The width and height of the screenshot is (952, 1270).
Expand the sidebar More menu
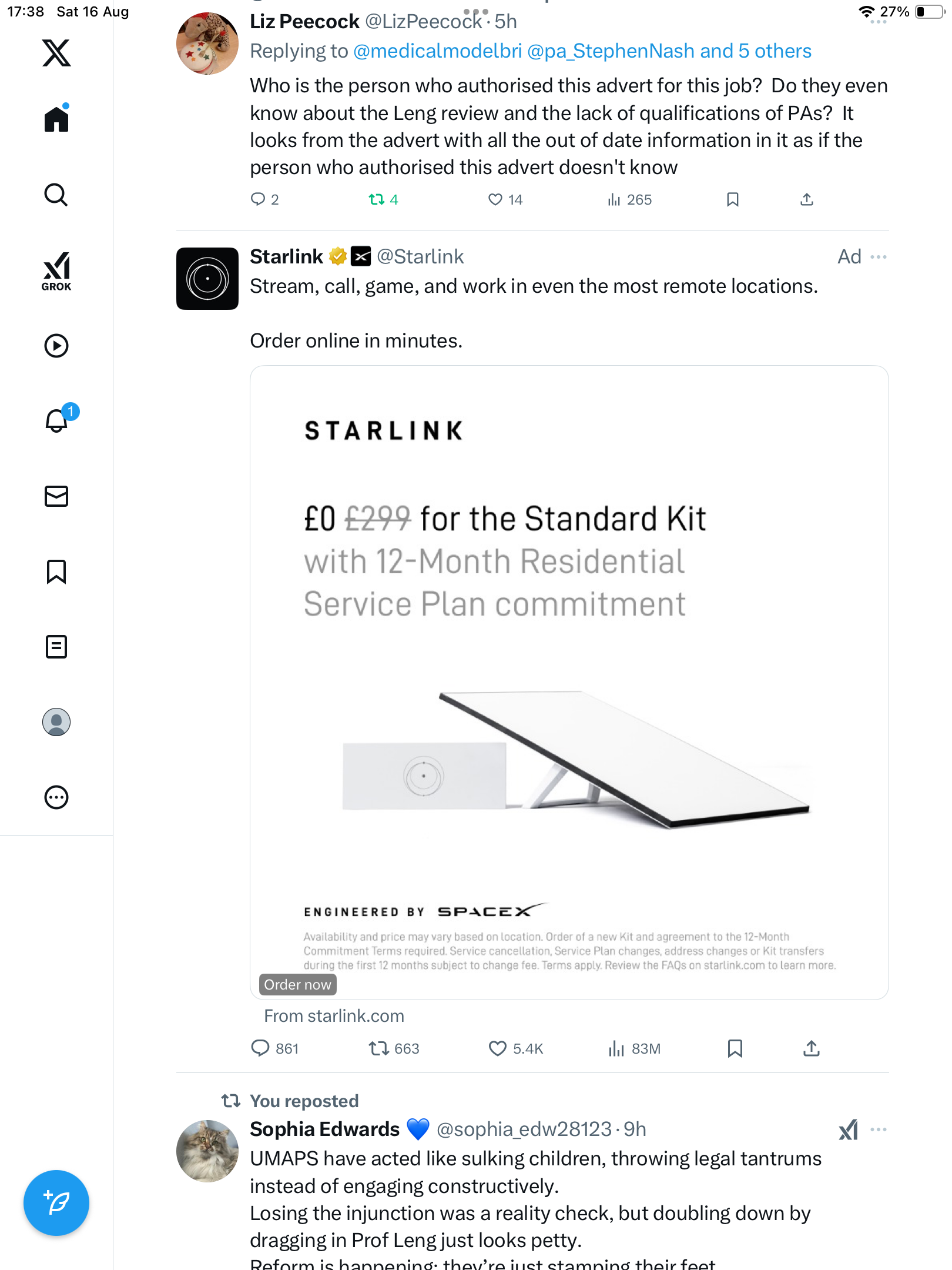(x=56, y=797)
